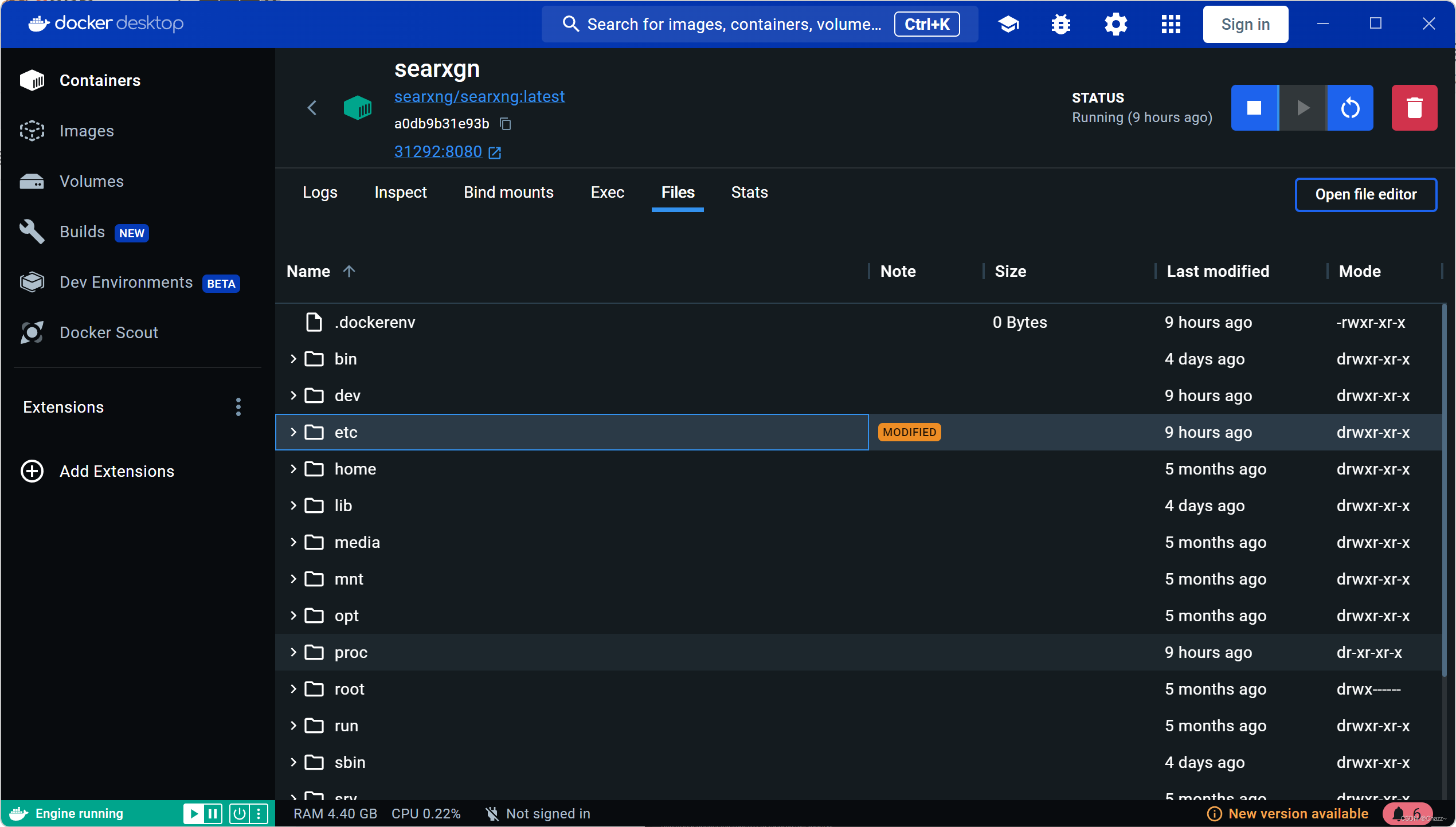Viewport: 1456px width, 827px height.
Task: Open the Stats tab
Action: coord(749,193)
